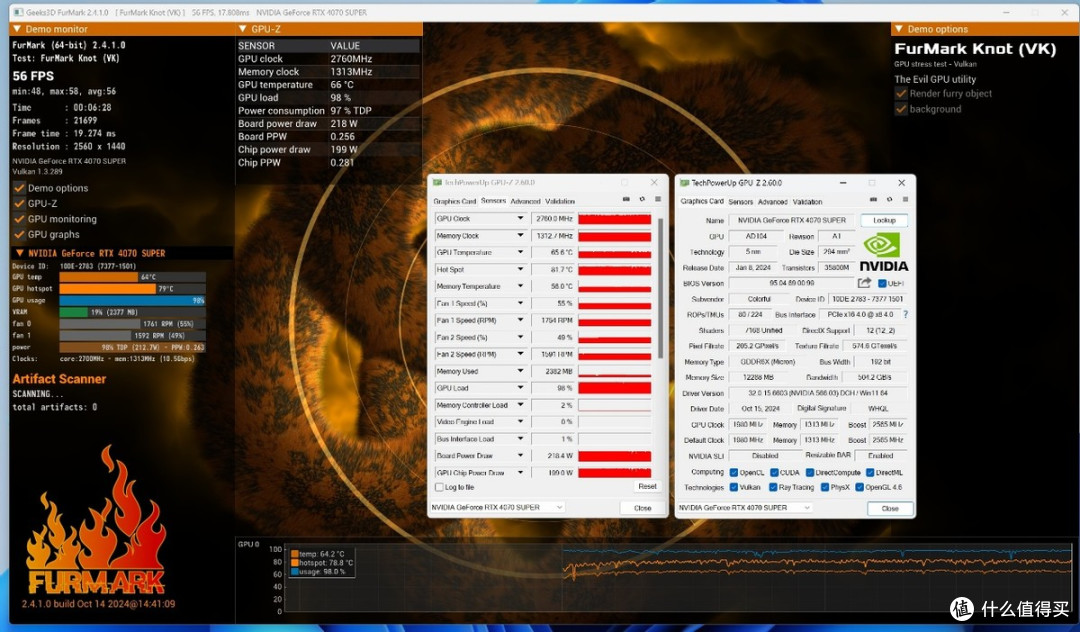Open the Memory Used sensor dropdown

click(521, 371)
